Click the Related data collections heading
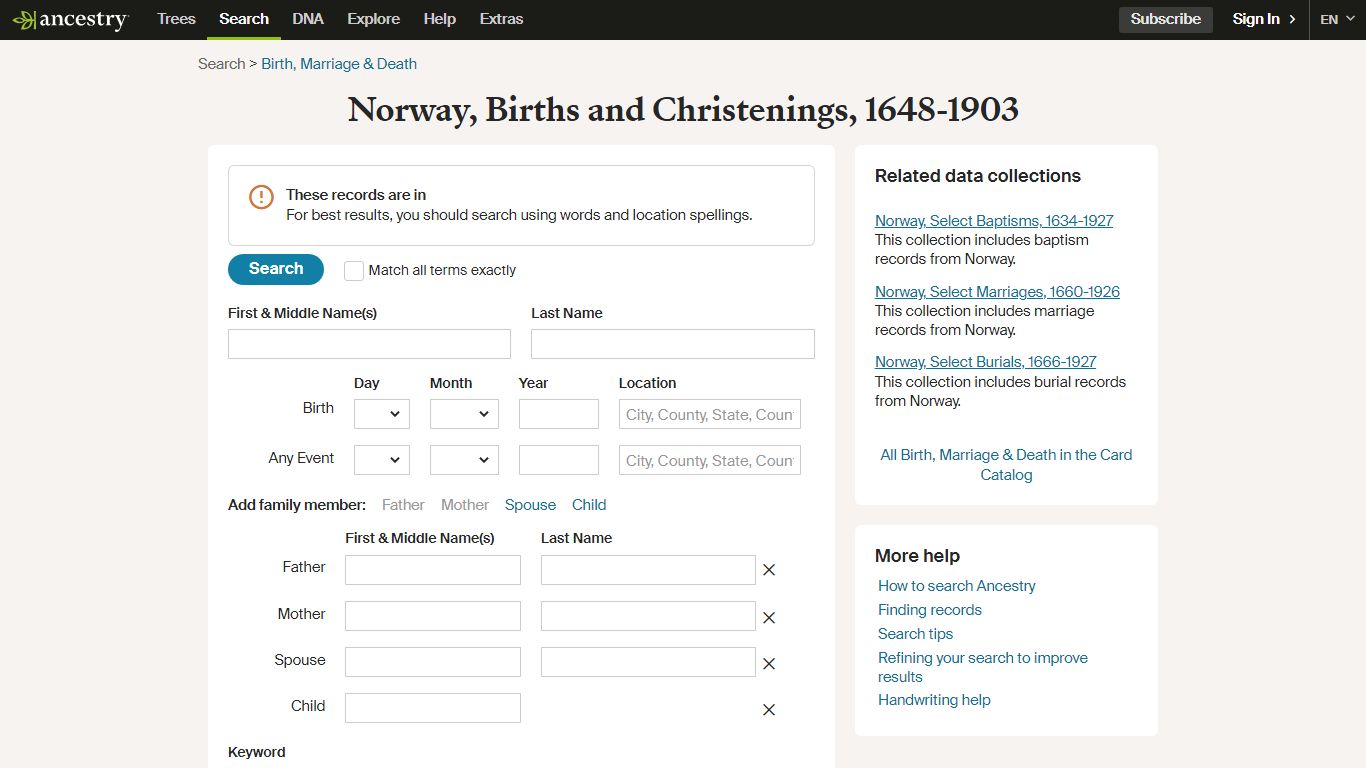The width and height of the screenshot is (1366, 768). click(978, 176)
